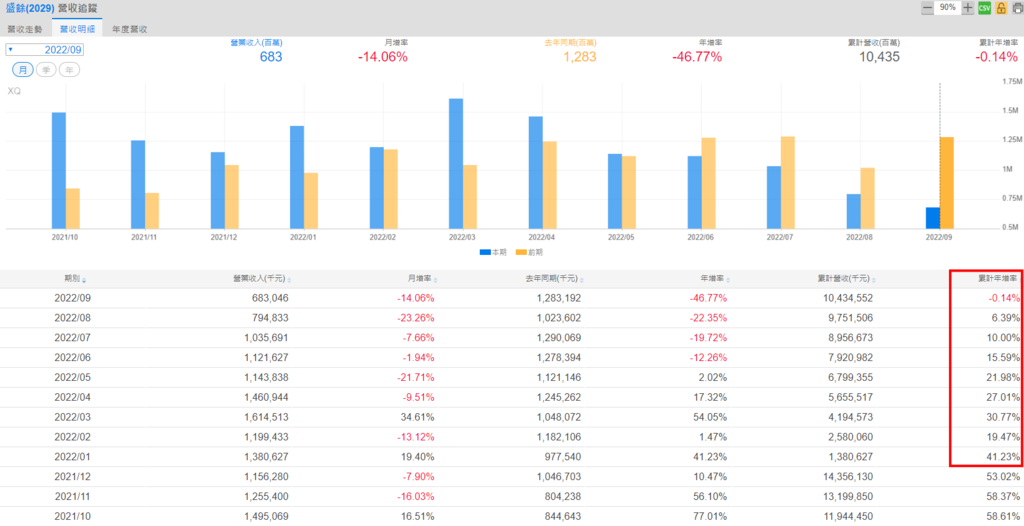Viewport: 1024px width, 526px height.
Task: Click prior-year value 1,245,262 cell
Action: tap(558, 397)
